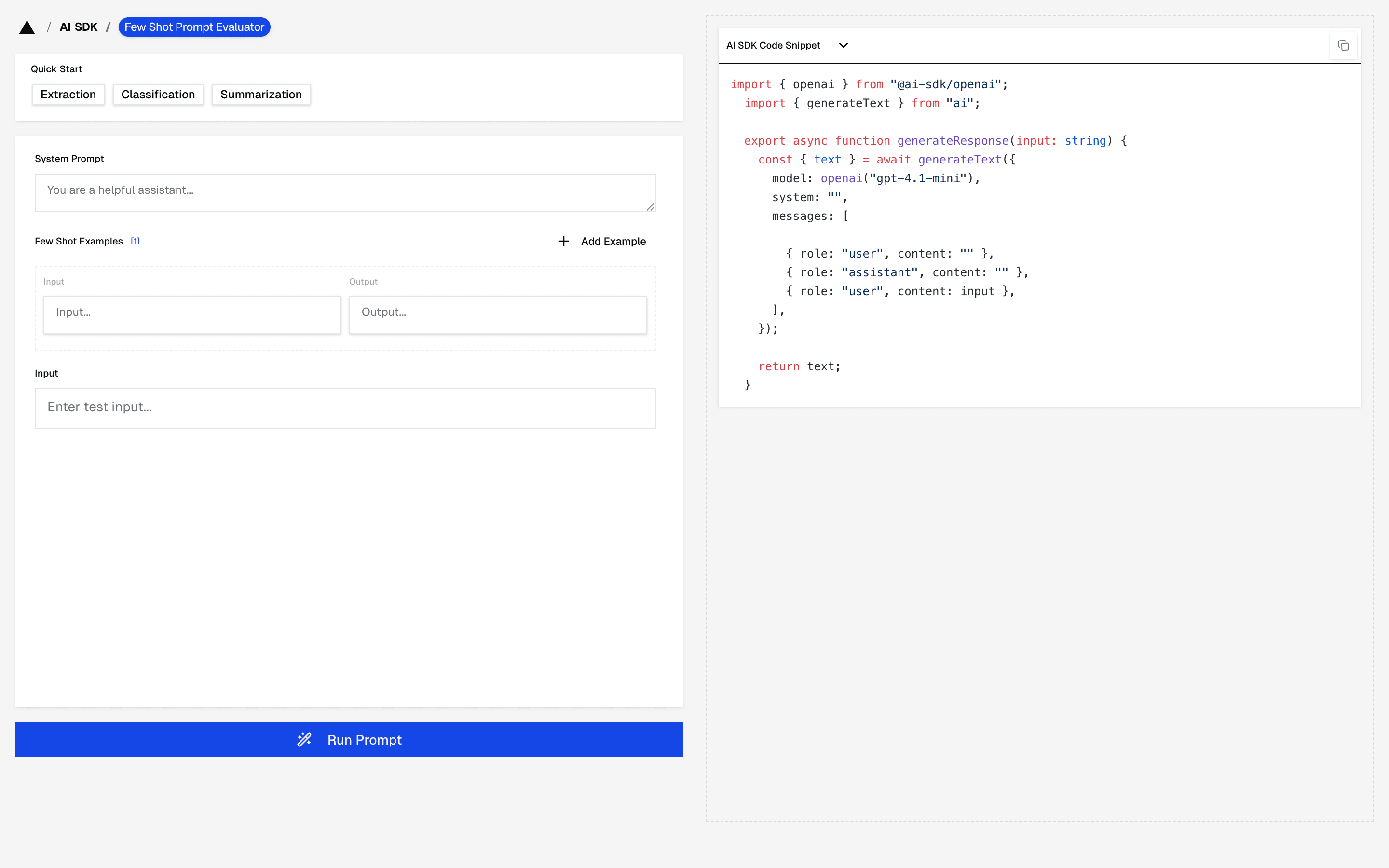Choose the Classification quick start preset
1389x868 pixels.
(158, 95)
